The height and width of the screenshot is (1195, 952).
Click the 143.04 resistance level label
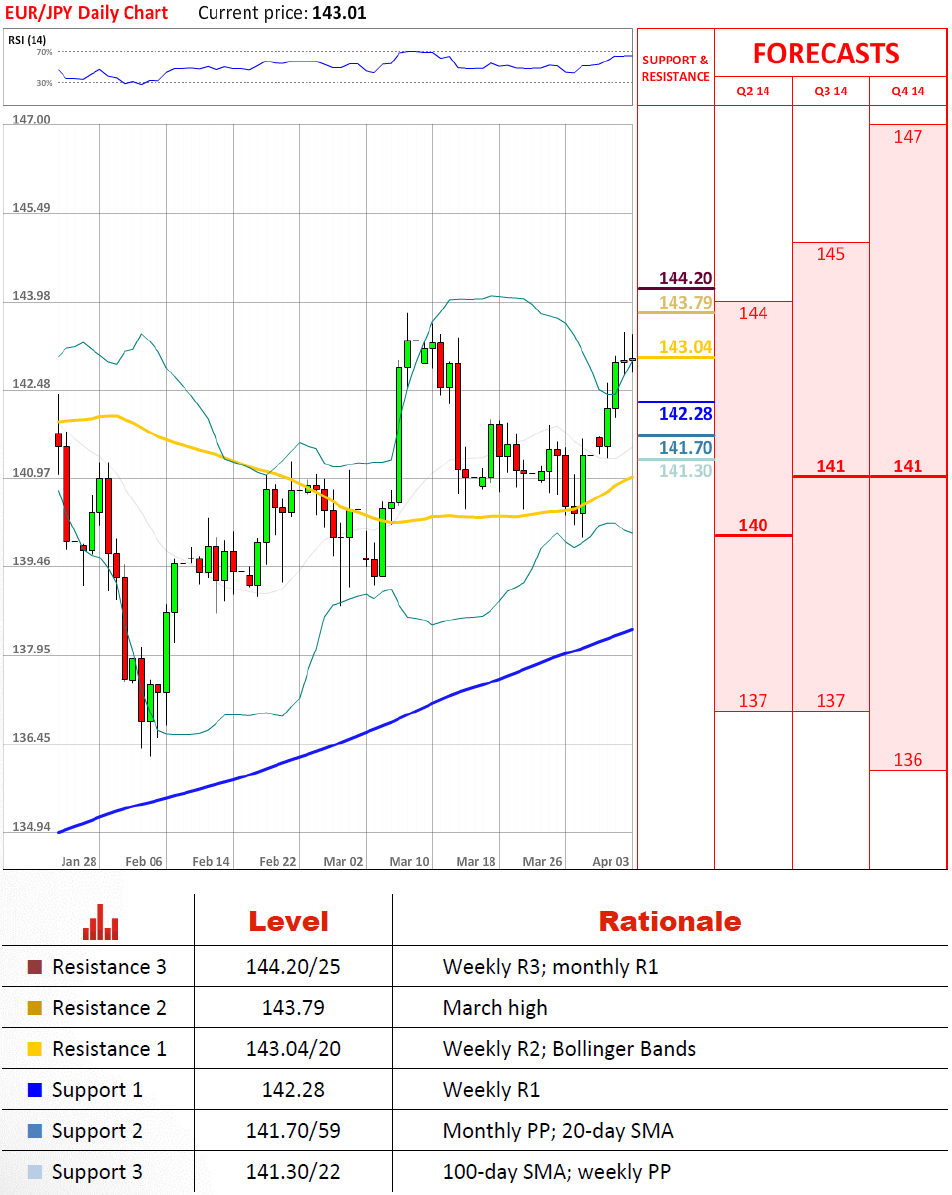click(x=685, y=347)
